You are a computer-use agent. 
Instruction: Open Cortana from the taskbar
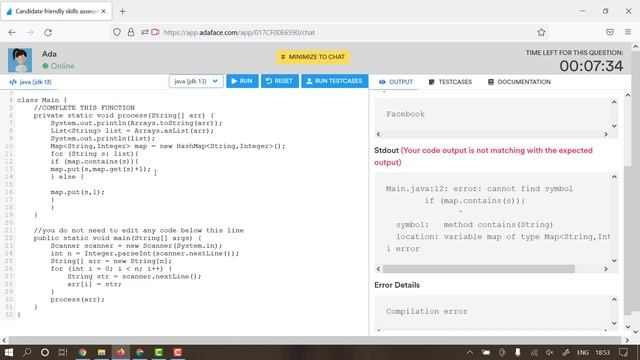click(45, 352)
